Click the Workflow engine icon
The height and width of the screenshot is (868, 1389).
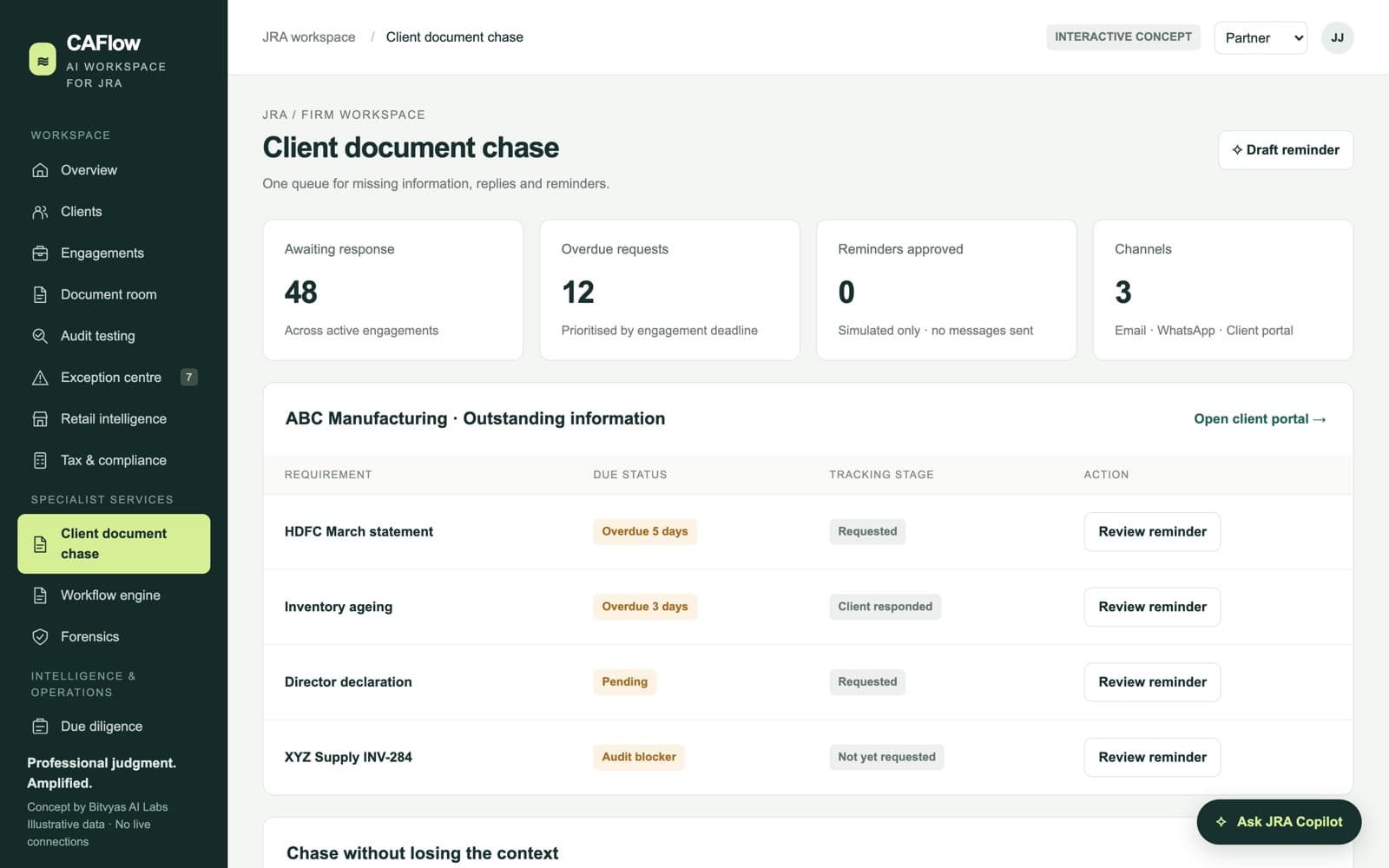40,595
